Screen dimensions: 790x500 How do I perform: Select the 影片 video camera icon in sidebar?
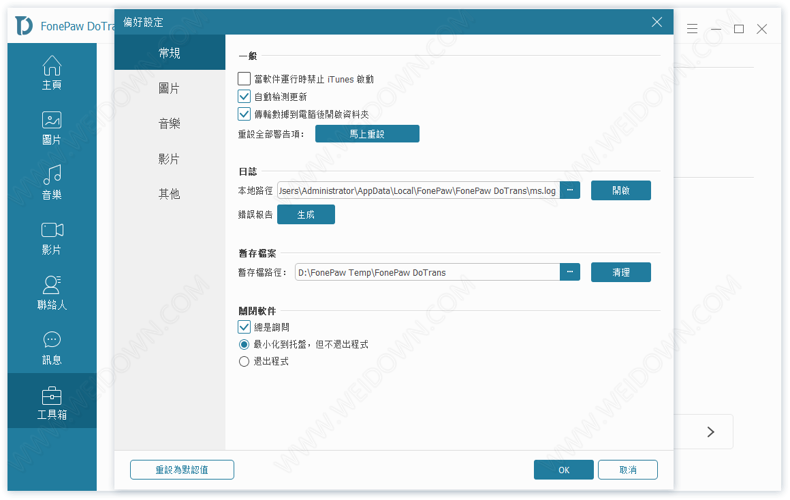[x=52, y=231]
